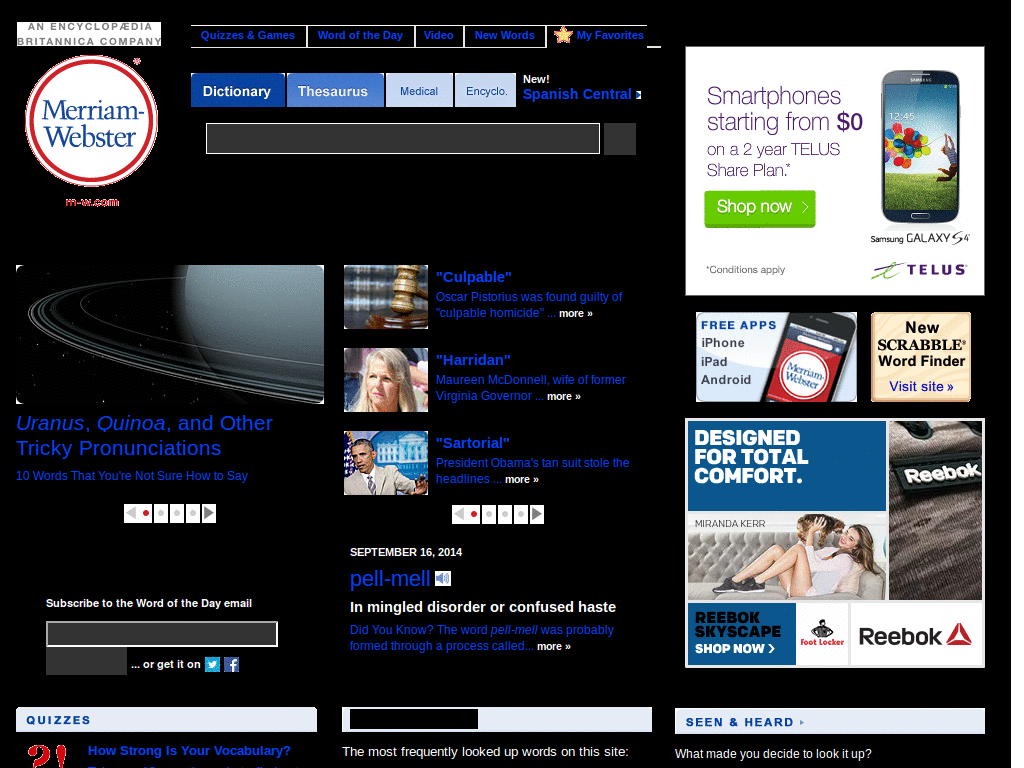1024x768 pixels.
Task: Click more link after culpable homicide text
Action: pos(575,313)
